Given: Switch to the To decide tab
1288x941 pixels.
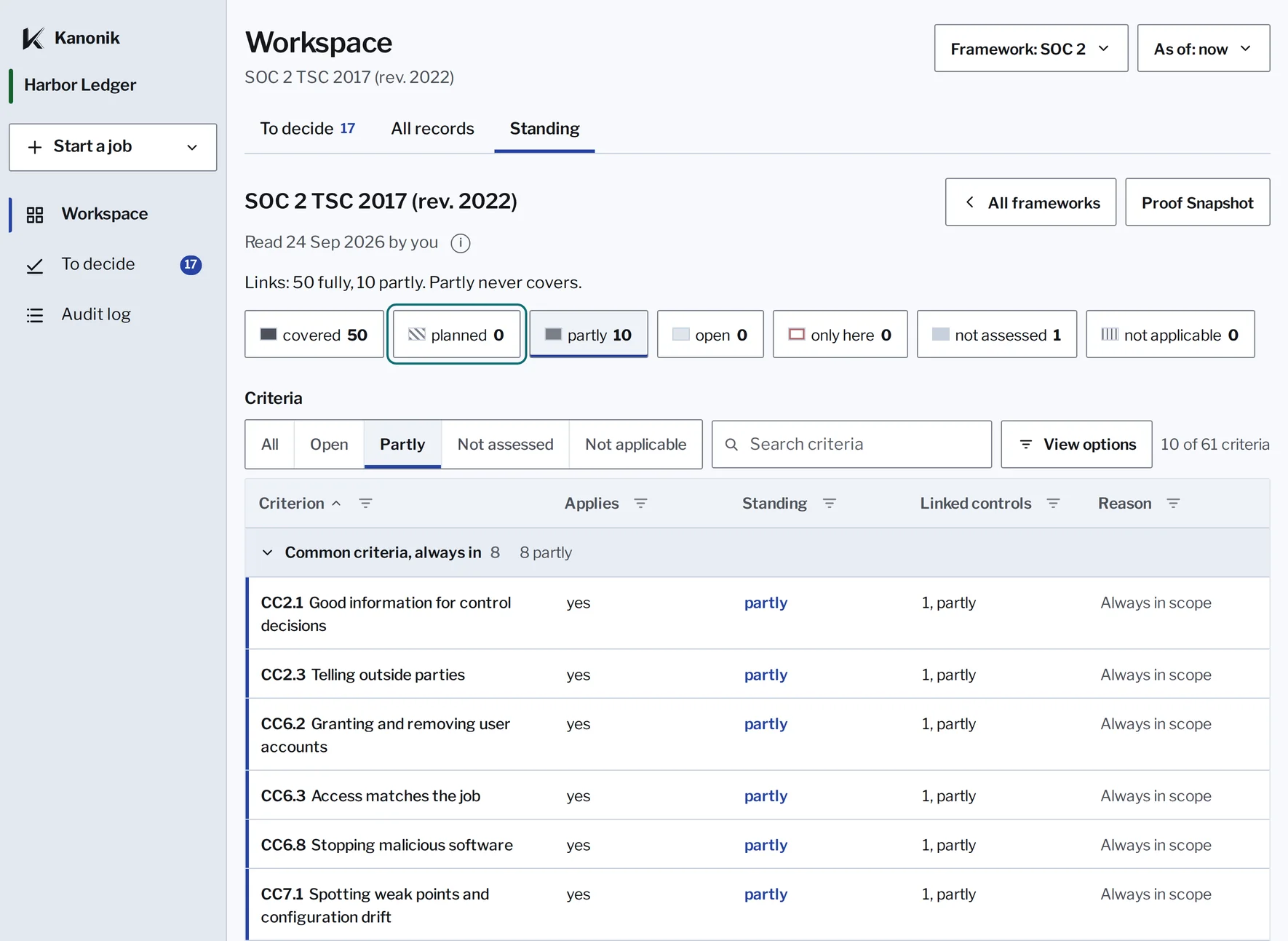Looking at the screenshot, I should pyautogui.click(x=308, y=129).
